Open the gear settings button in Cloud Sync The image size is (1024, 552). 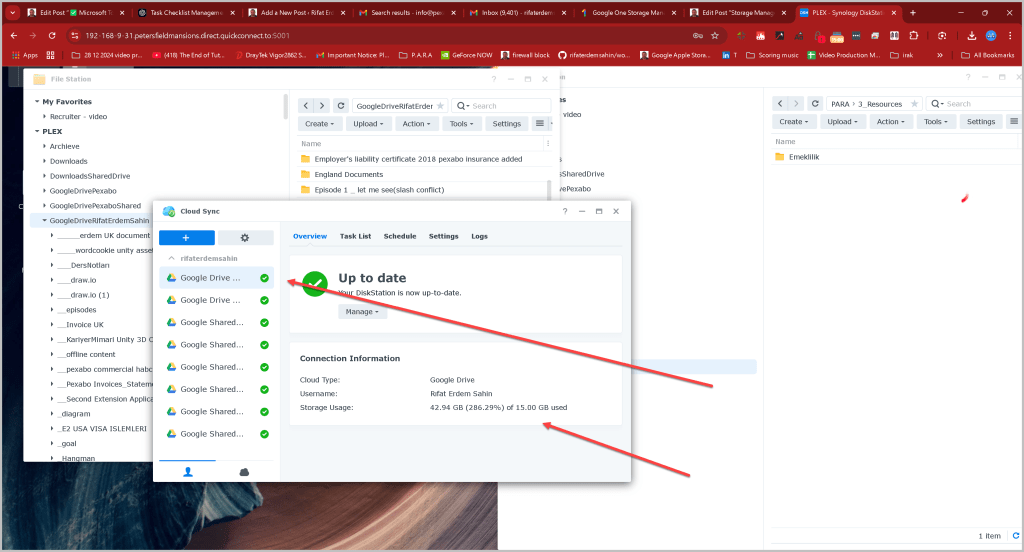[245, 238]
